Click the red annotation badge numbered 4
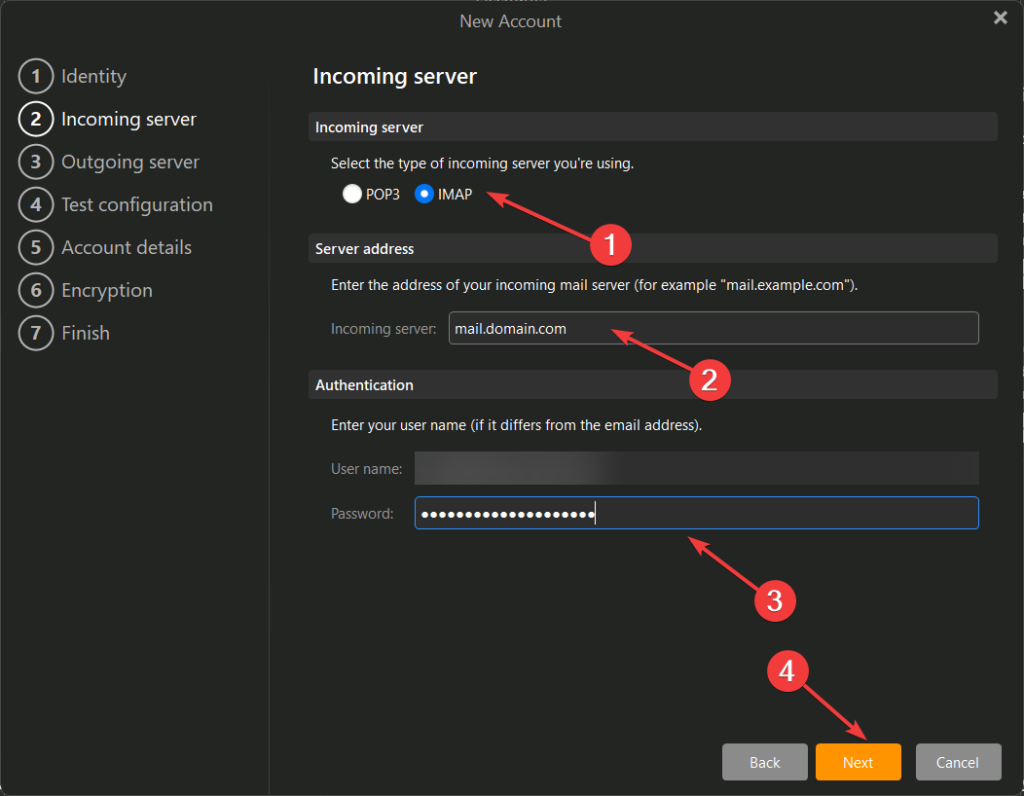1024x796 pixels. coord(787,670)
